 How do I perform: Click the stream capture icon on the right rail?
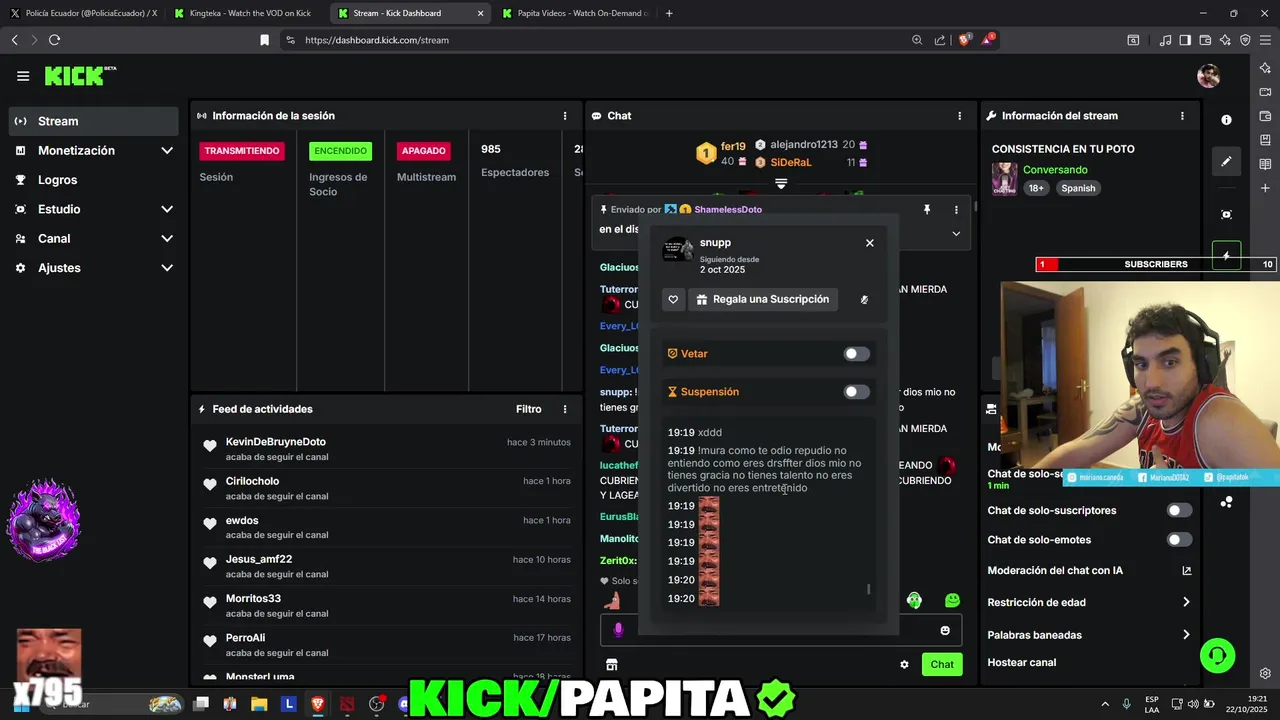tap(1226, 215)
